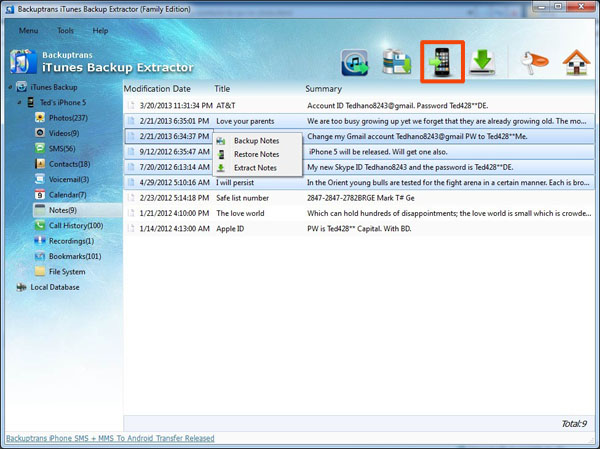Click the database backup toolbar icon
This screenshot has height=449, width=600.
click(397, 61)
